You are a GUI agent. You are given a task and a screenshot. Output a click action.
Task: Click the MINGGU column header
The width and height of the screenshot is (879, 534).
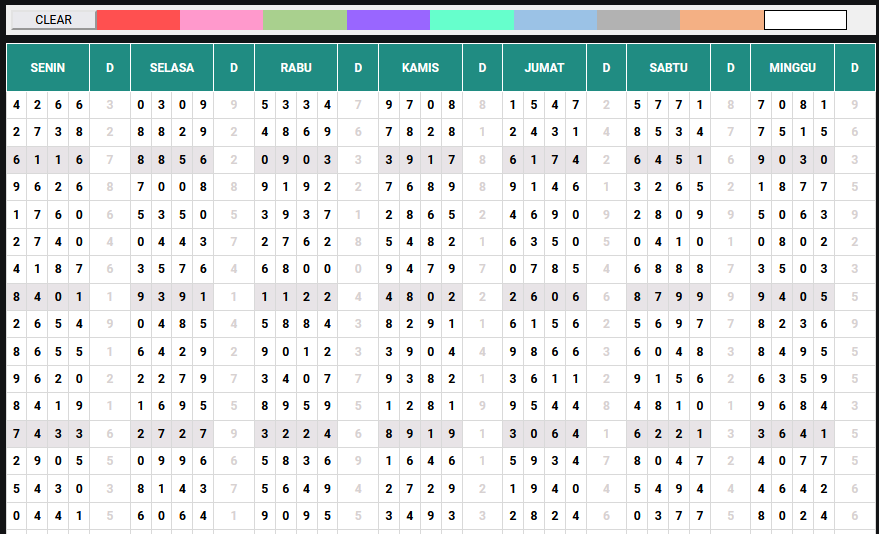792,68
